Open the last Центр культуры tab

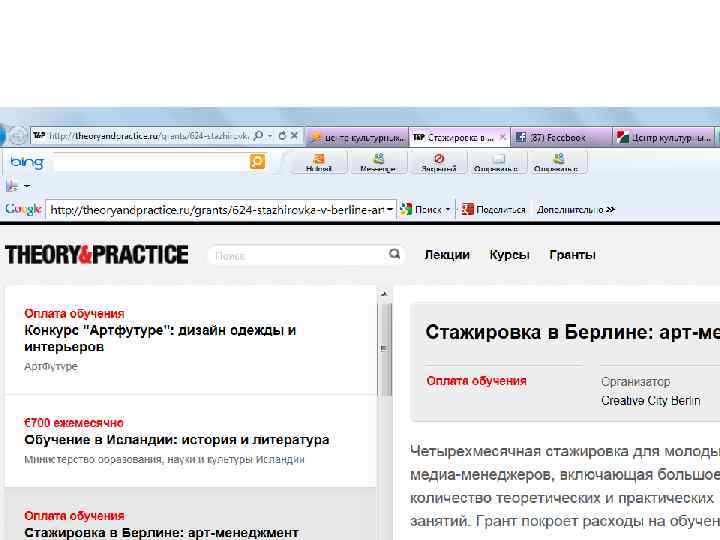664,137
